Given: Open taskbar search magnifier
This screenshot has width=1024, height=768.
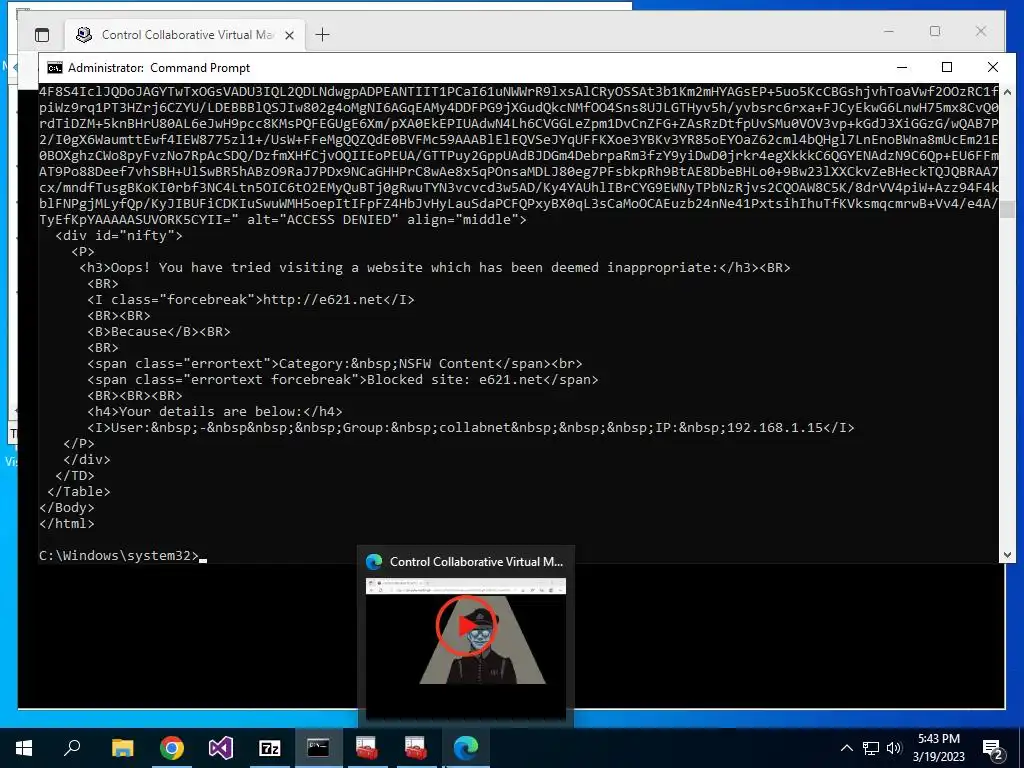Looking at the screenshot, I should click(x=72, y=748).
